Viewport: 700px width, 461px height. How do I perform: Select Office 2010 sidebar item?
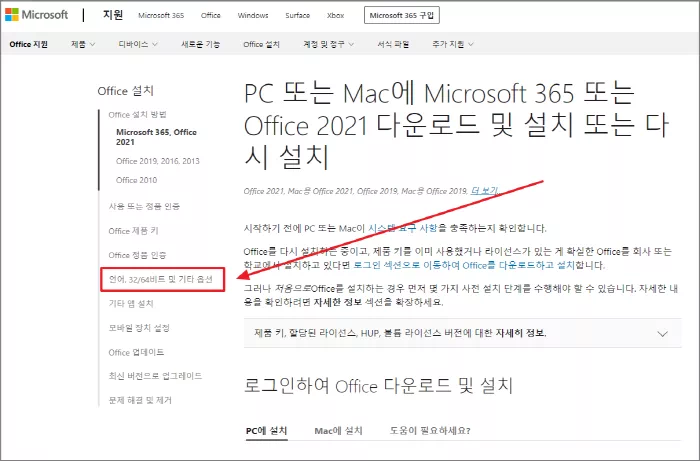click(x=136, y=180)
